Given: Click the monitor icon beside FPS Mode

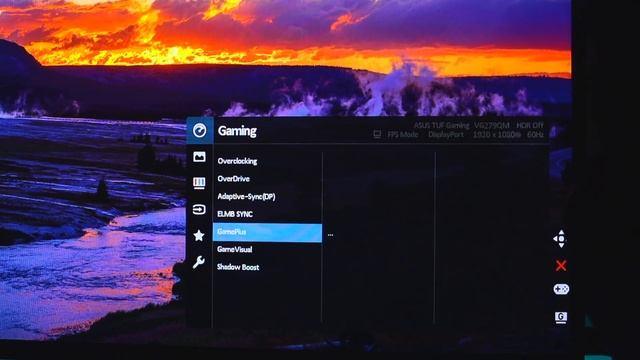Looking at the screenshot, I should tap(377, 134).
